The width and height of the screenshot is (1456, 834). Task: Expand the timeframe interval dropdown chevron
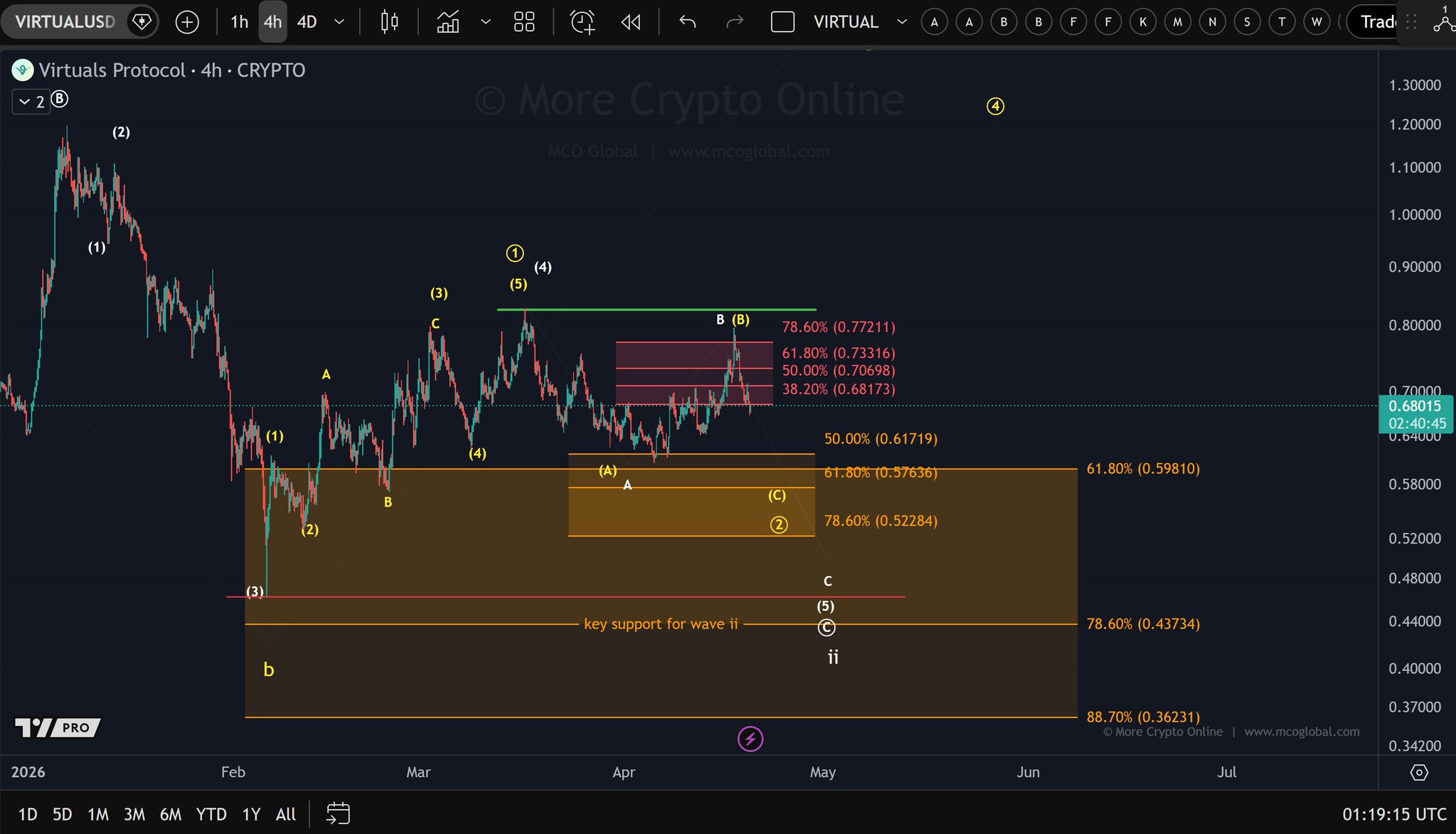point(339,22)
